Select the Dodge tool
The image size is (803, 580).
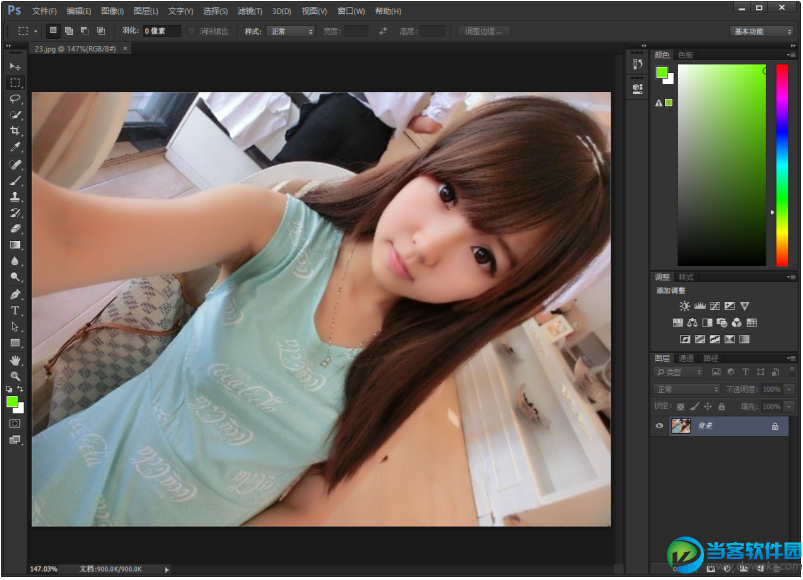(15, 277)
